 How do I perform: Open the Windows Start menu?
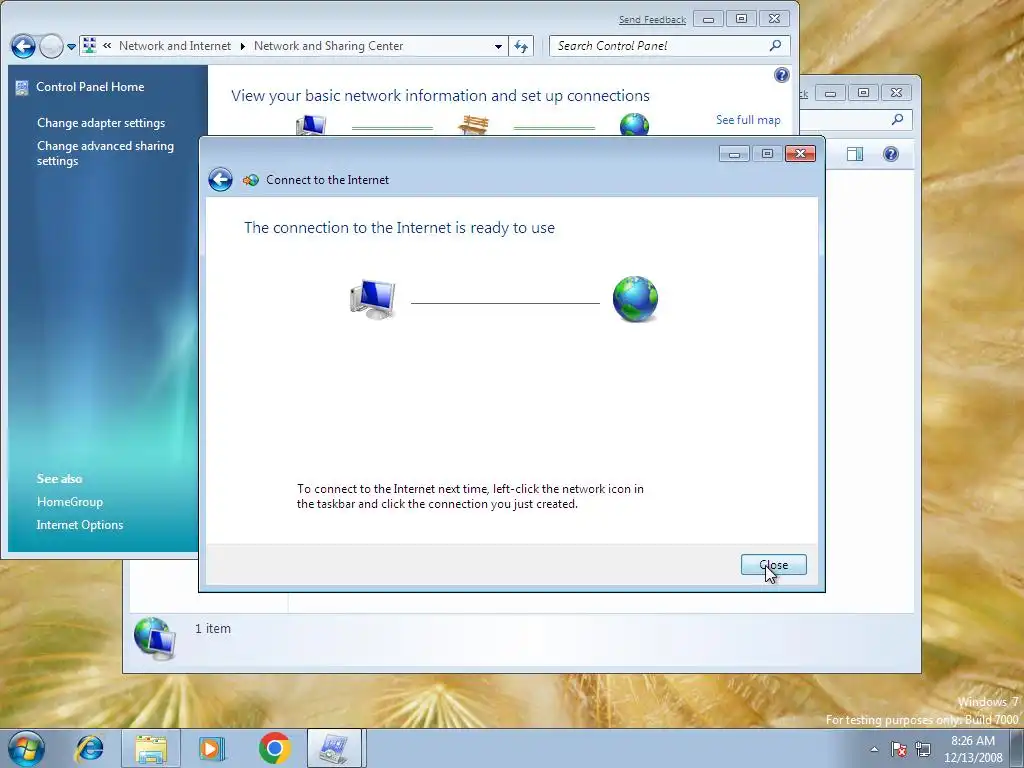coord(26,748)
